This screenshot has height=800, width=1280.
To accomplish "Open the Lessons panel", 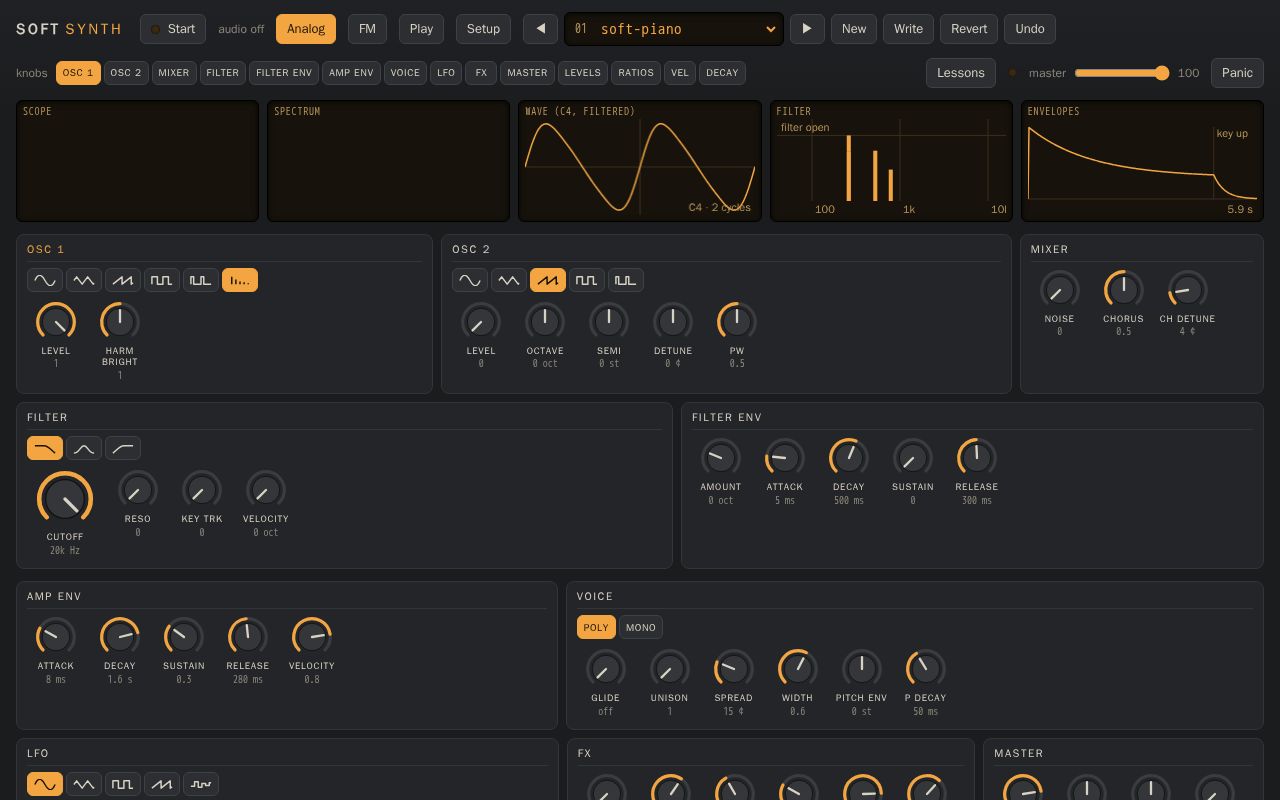I will click(x=961, y=73).
